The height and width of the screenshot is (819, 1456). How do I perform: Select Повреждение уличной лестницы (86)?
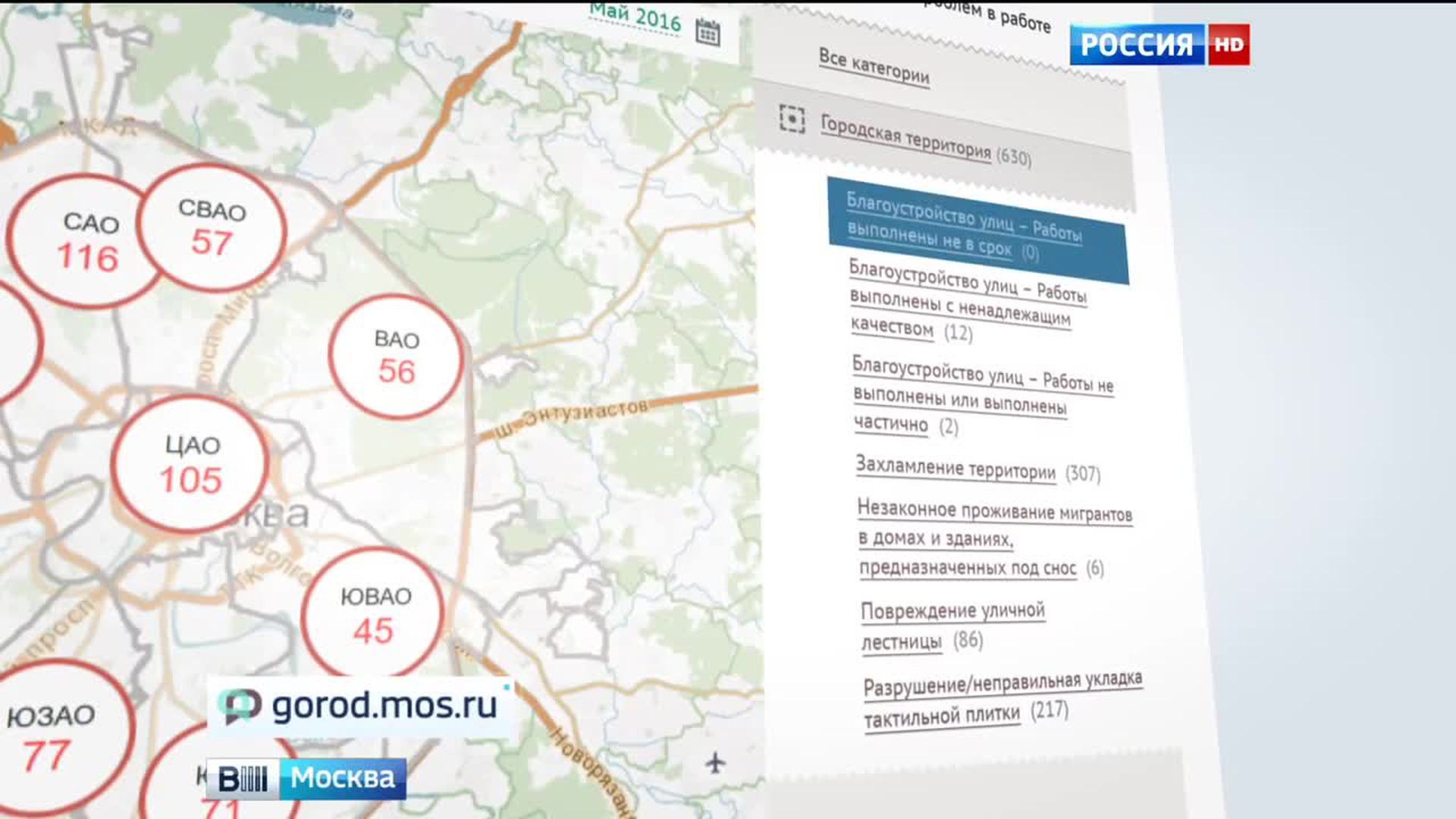[952, 626]
